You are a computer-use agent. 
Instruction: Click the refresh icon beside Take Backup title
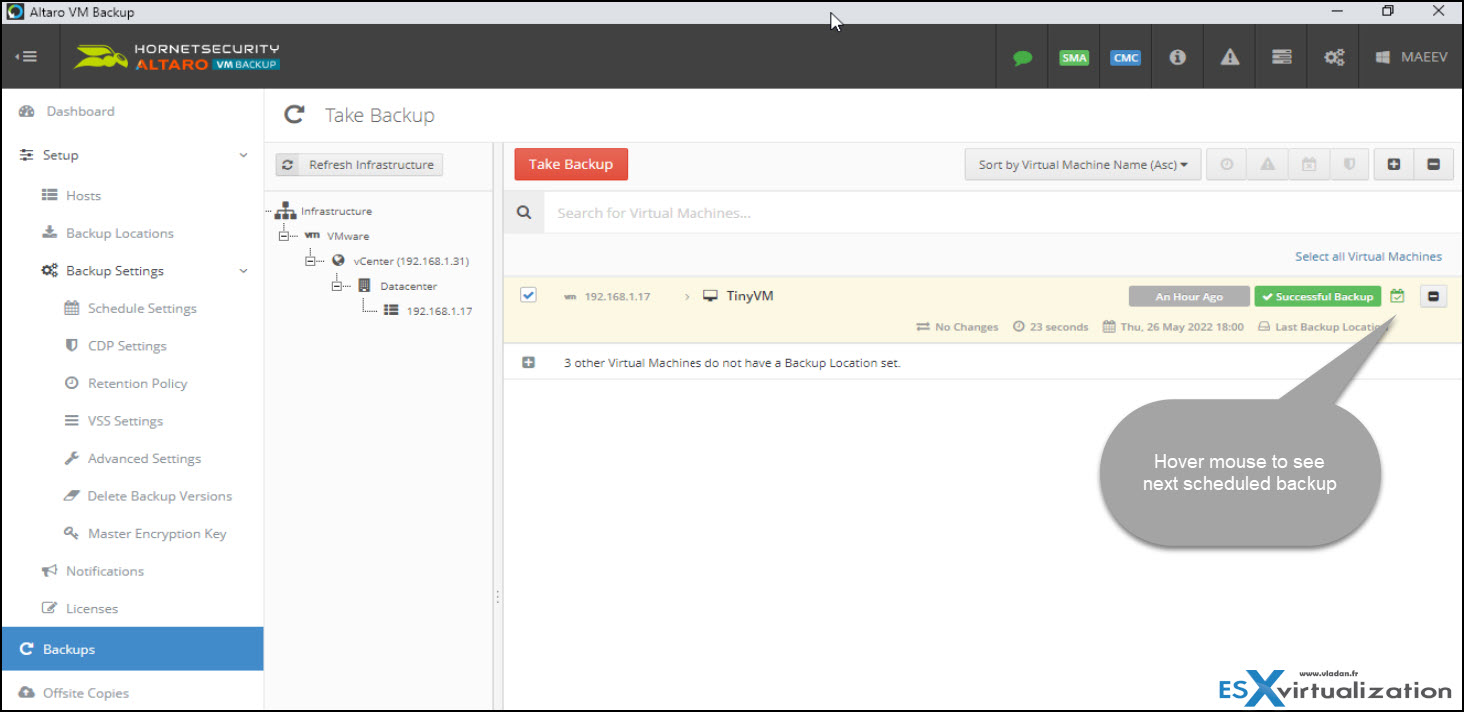tap(294, 115)
